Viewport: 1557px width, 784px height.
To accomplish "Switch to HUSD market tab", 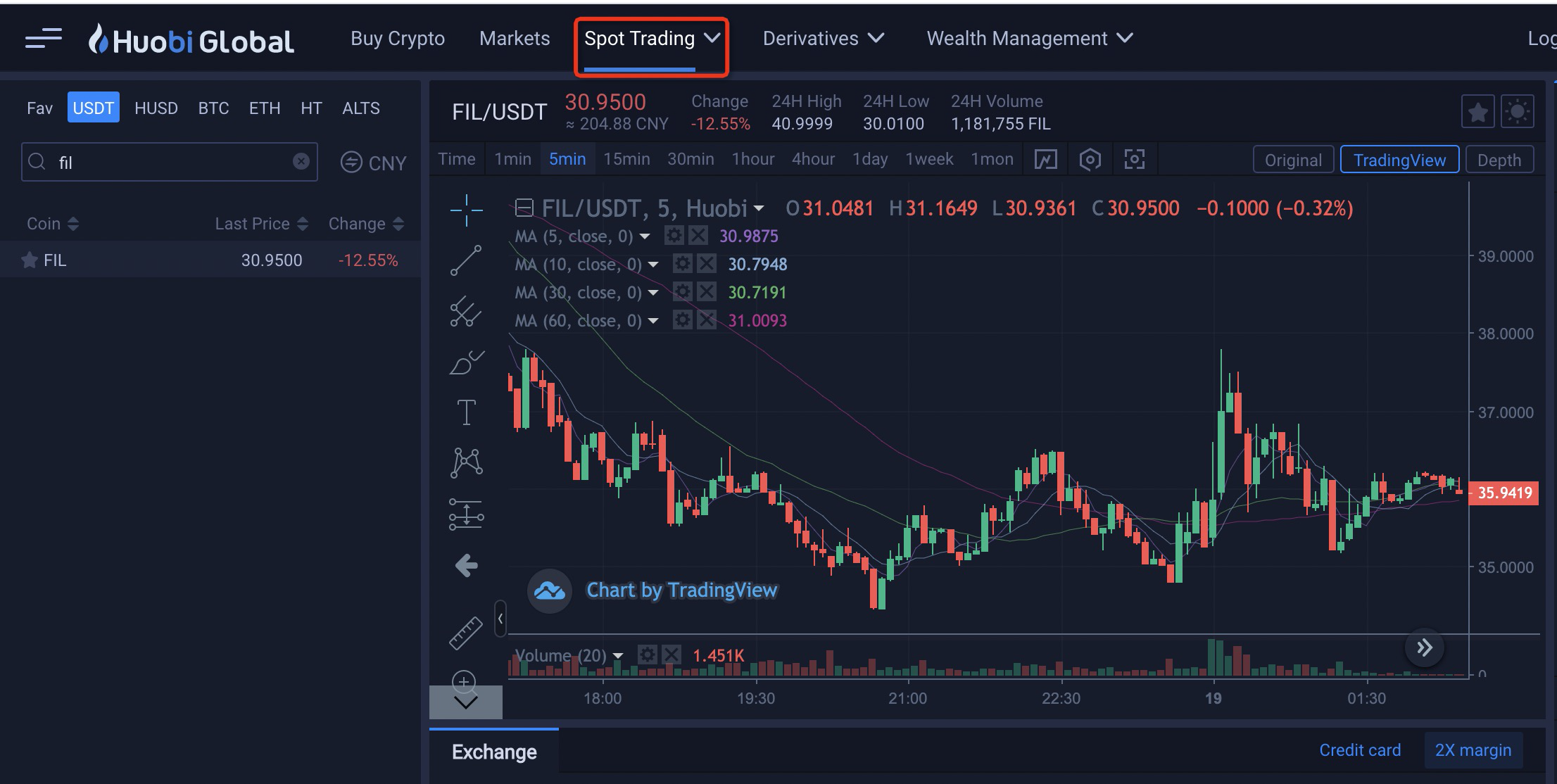I will [156, 108].
